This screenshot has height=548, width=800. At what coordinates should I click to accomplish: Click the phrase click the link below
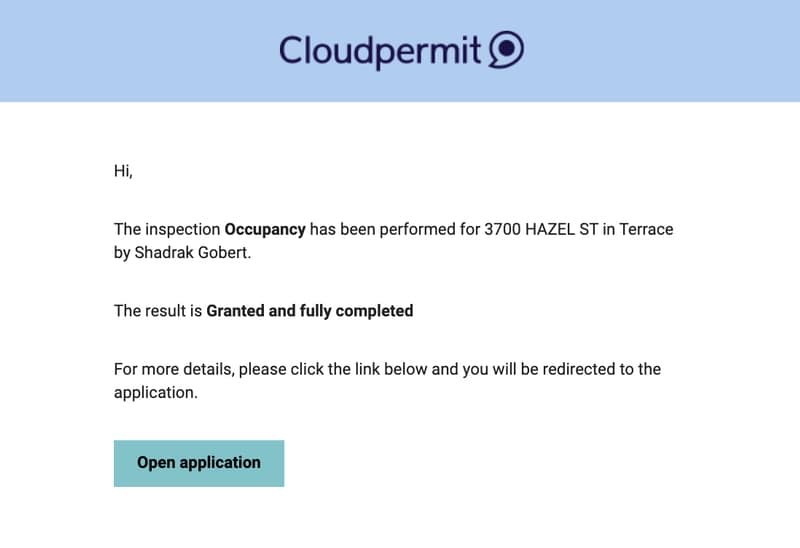(358, 369)
